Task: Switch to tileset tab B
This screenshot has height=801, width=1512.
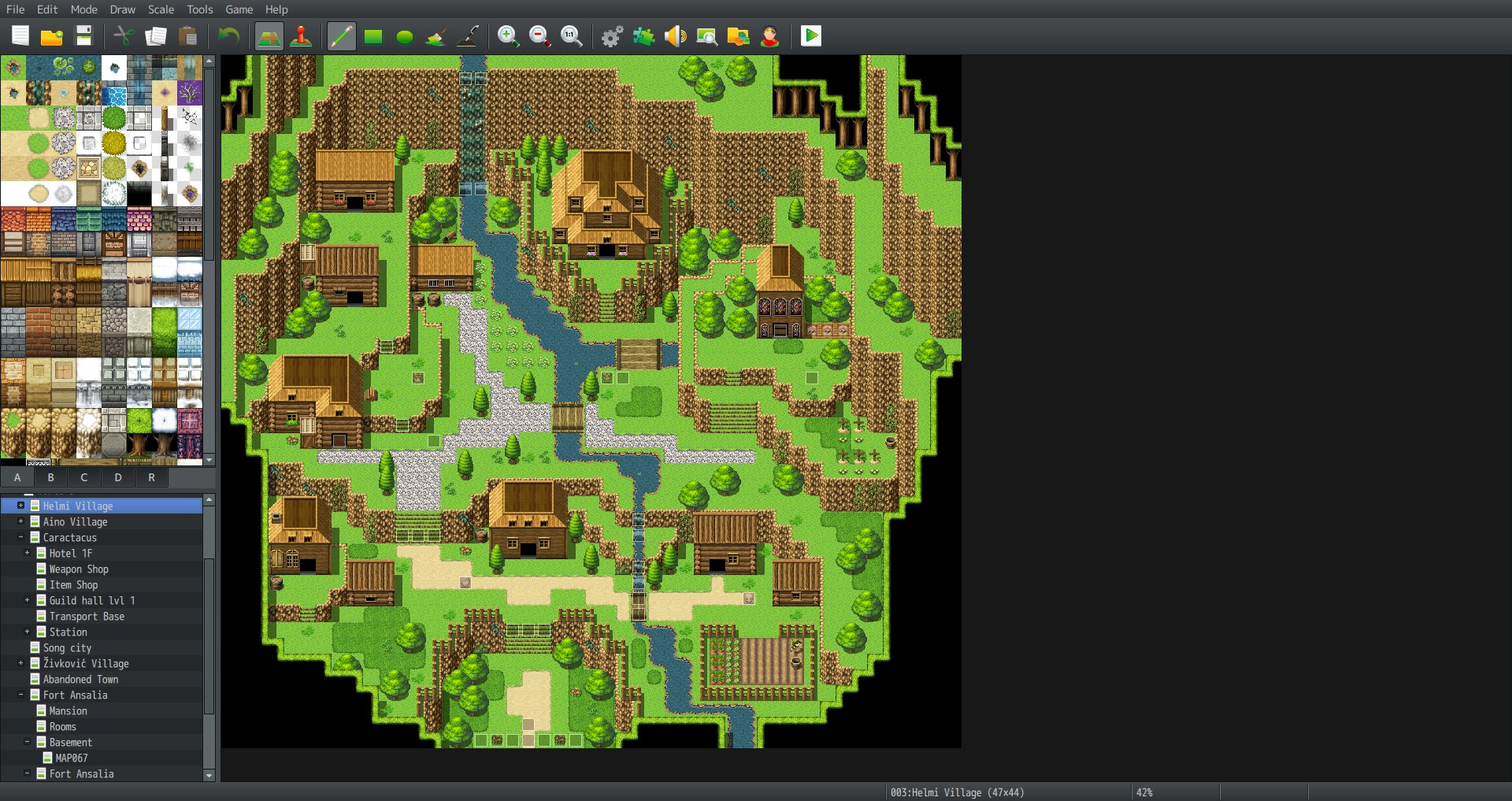Action: tap(50, 477)
